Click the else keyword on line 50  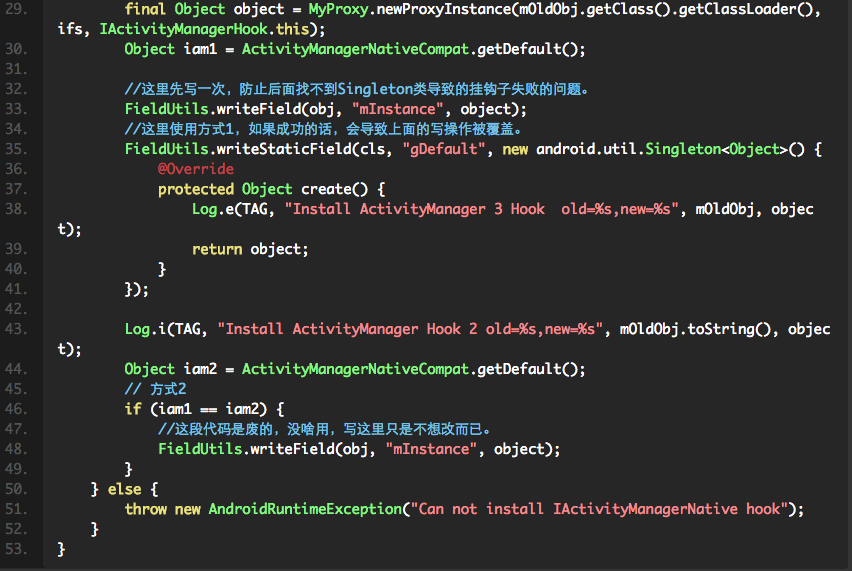(x=124, y=490)
